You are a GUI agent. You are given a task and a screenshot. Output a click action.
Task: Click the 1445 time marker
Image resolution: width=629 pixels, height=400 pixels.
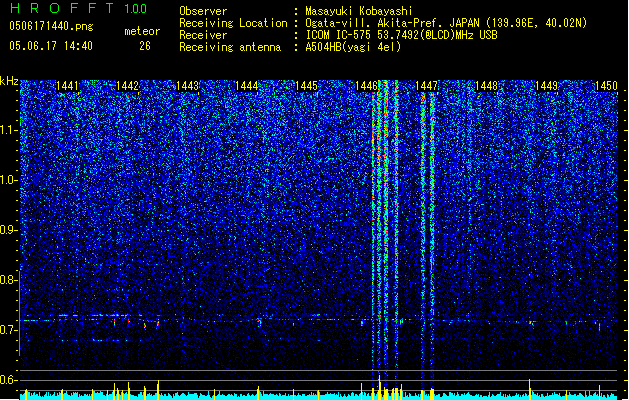tap(306, 86)
